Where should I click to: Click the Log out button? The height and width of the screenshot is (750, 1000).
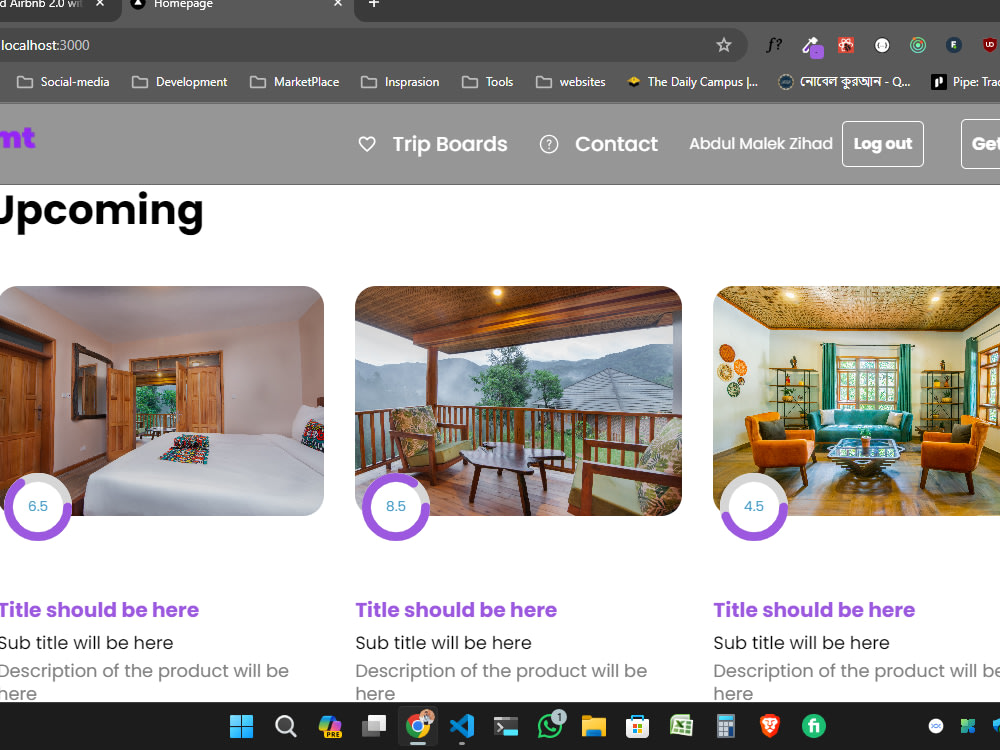coord(883,143)
